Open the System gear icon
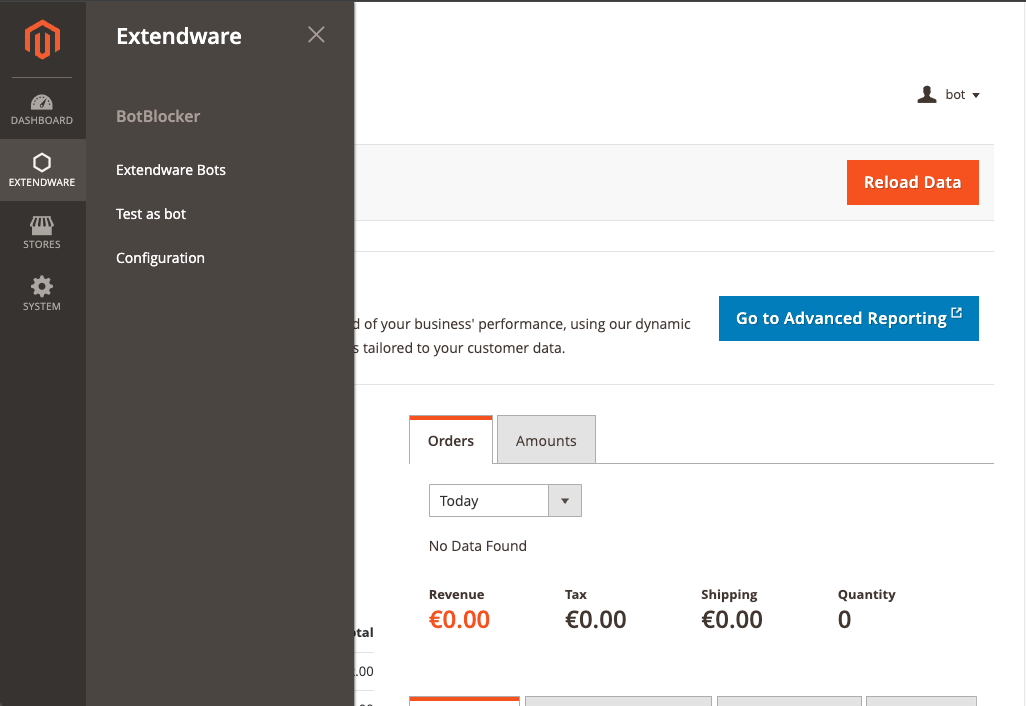The image size is (1026, 706). (42, 286)
